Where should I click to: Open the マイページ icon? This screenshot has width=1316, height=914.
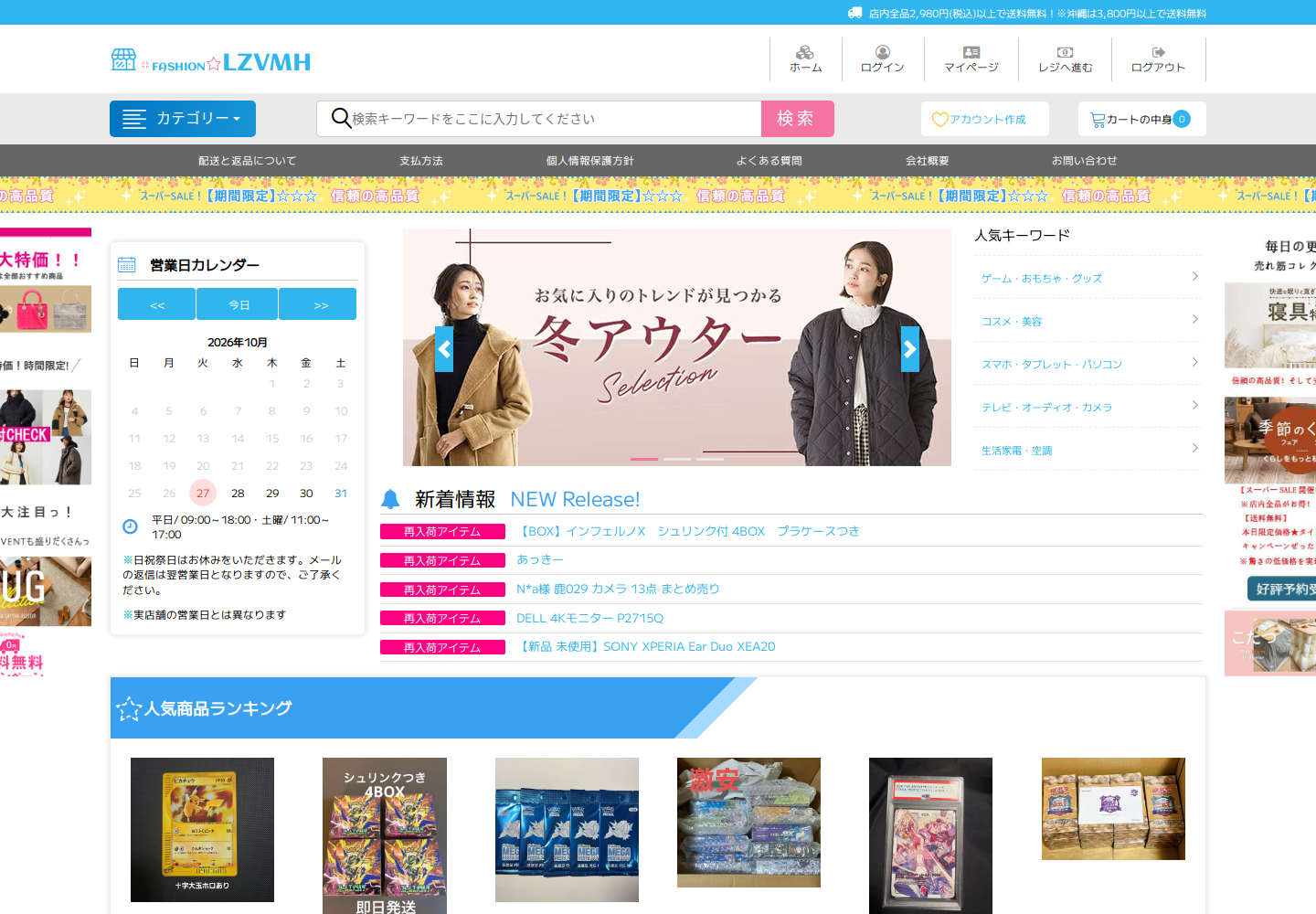971,52
